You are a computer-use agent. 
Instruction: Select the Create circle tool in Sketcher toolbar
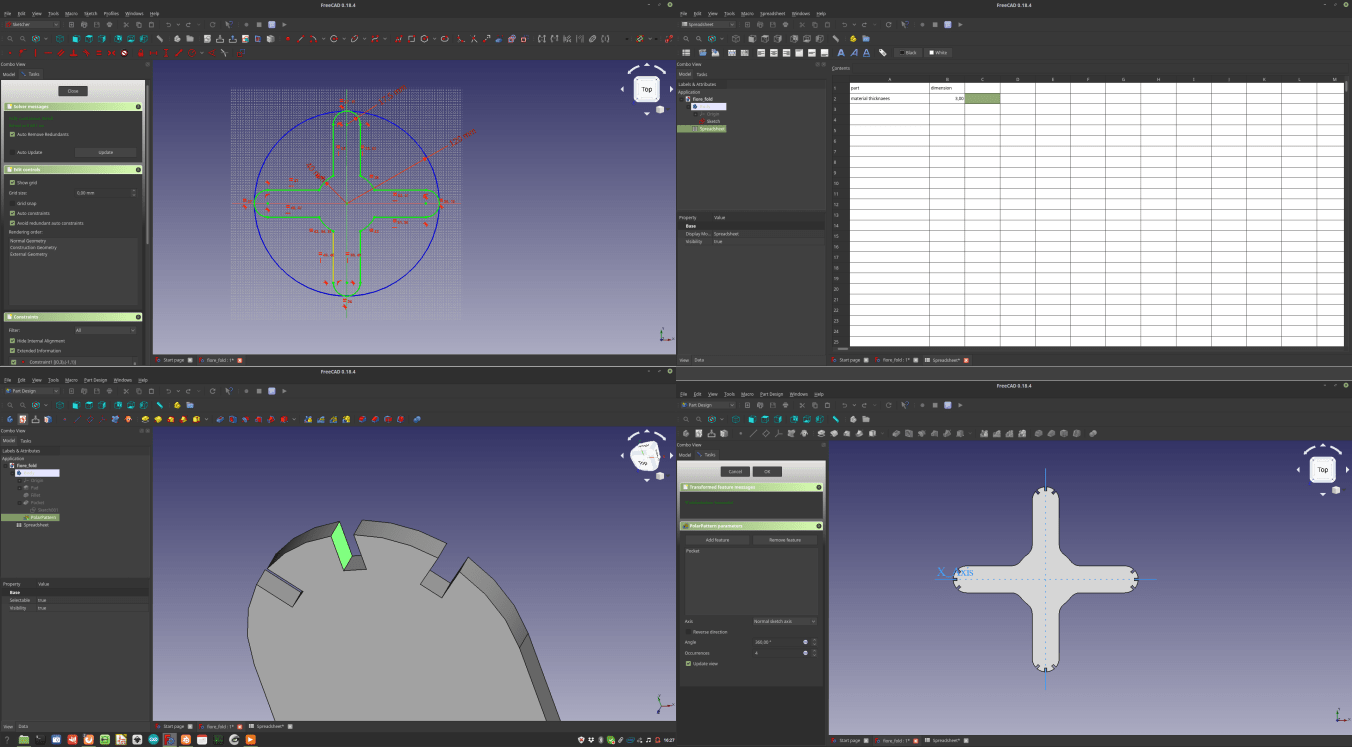333,38
